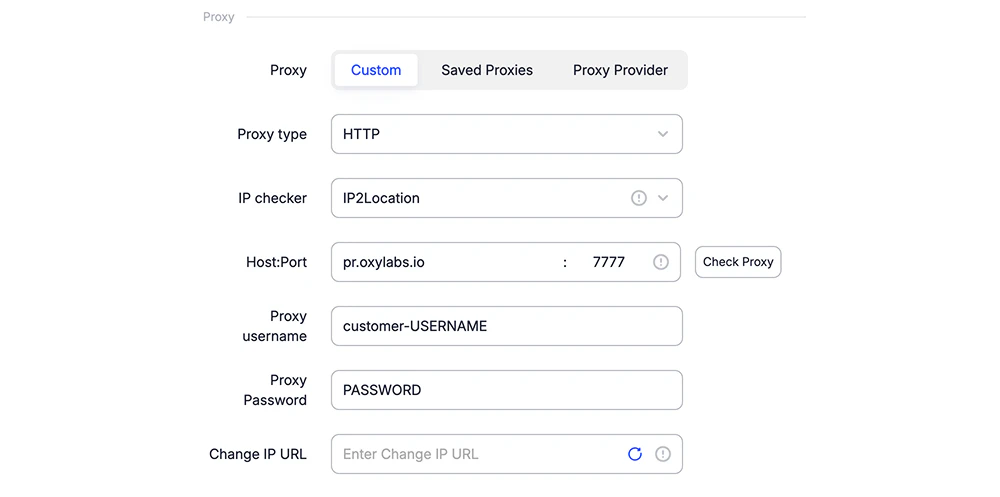Click the Host:Port label
Image resolution: width=1000 pixels, height=497 pixels.
coord(276,262)
